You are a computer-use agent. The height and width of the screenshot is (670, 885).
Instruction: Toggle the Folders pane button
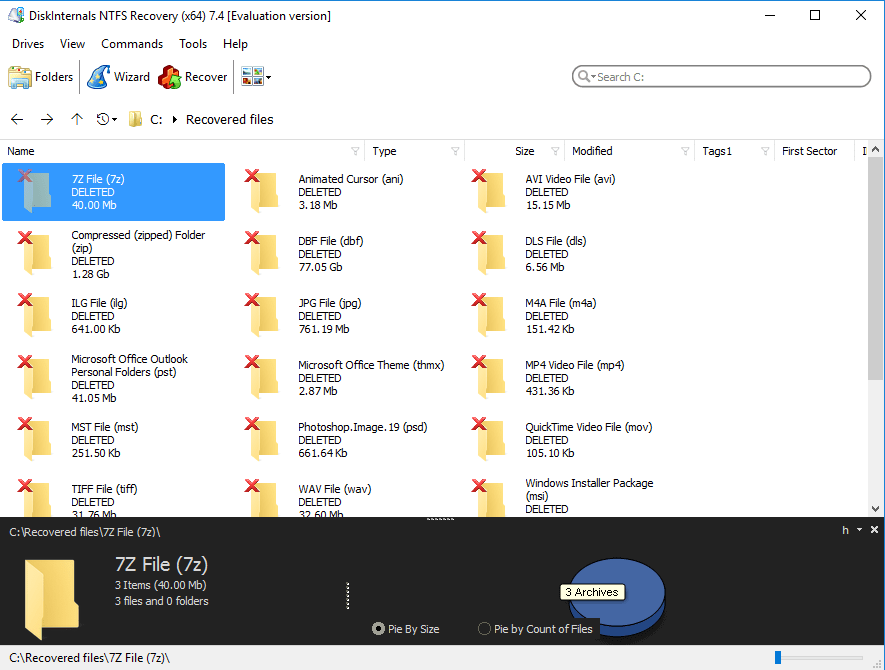click(41, 77)
